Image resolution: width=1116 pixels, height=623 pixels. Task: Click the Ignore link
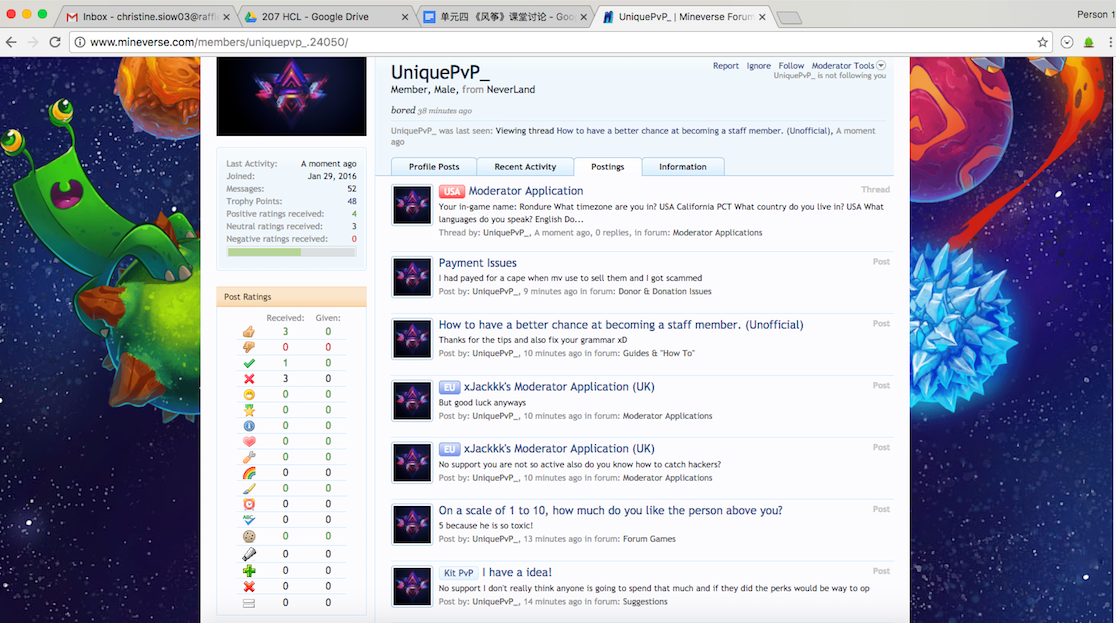click(758, 66)
